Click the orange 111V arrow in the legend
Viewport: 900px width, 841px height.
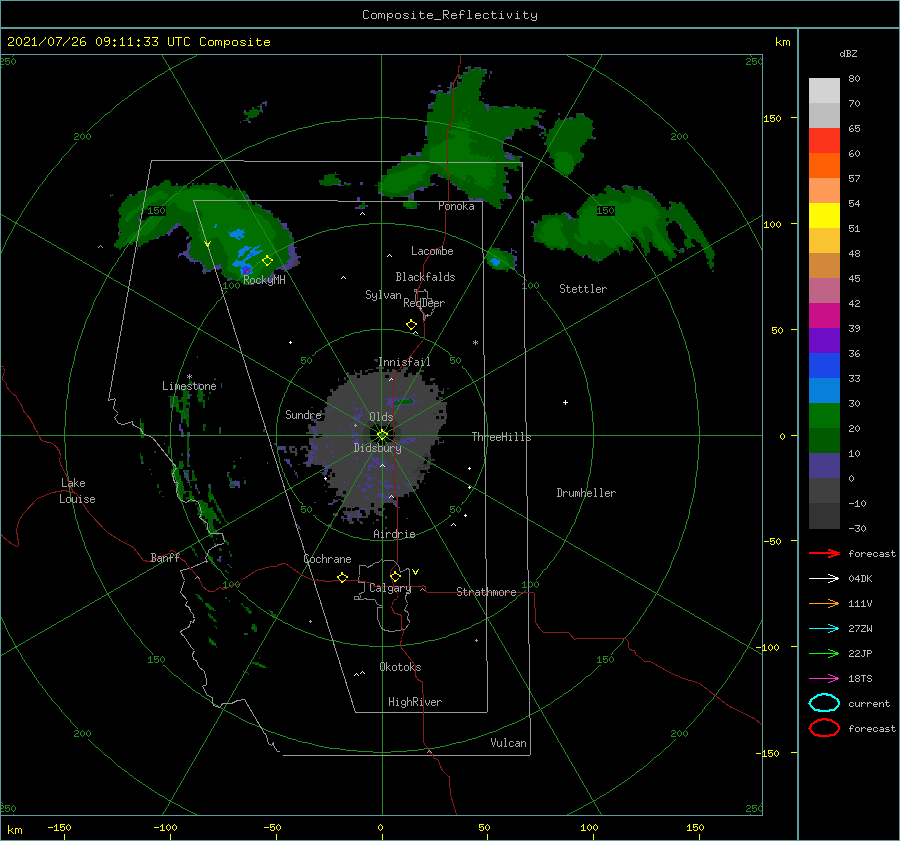[x=824, y=603]
